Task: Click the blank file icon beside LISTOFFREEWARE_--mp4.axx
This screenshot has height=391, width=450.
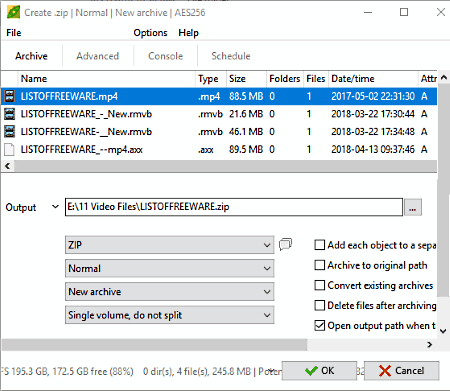Action: coord(9,149)
